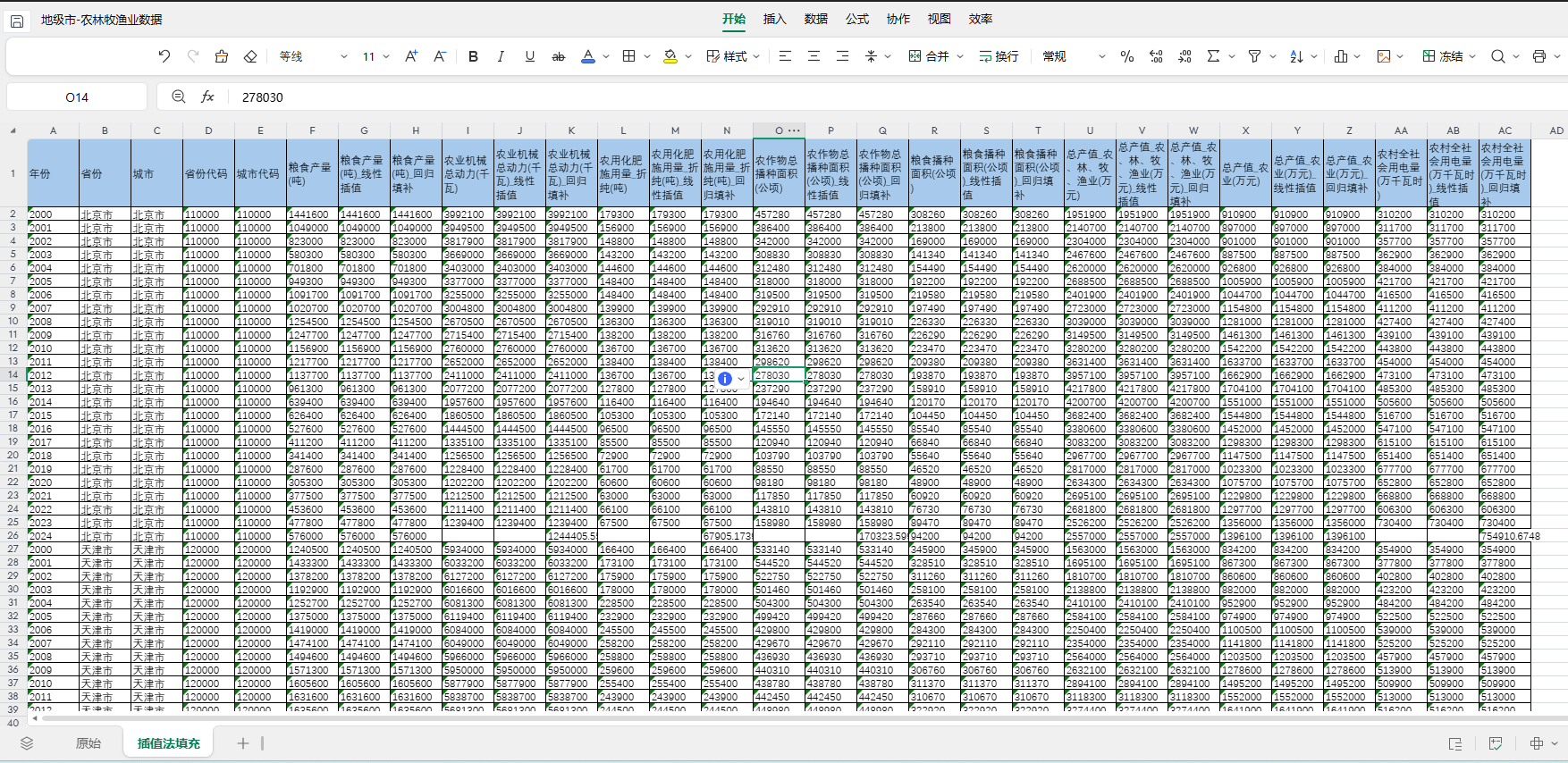Click the 合并 merge cells button

click(929, 56)
